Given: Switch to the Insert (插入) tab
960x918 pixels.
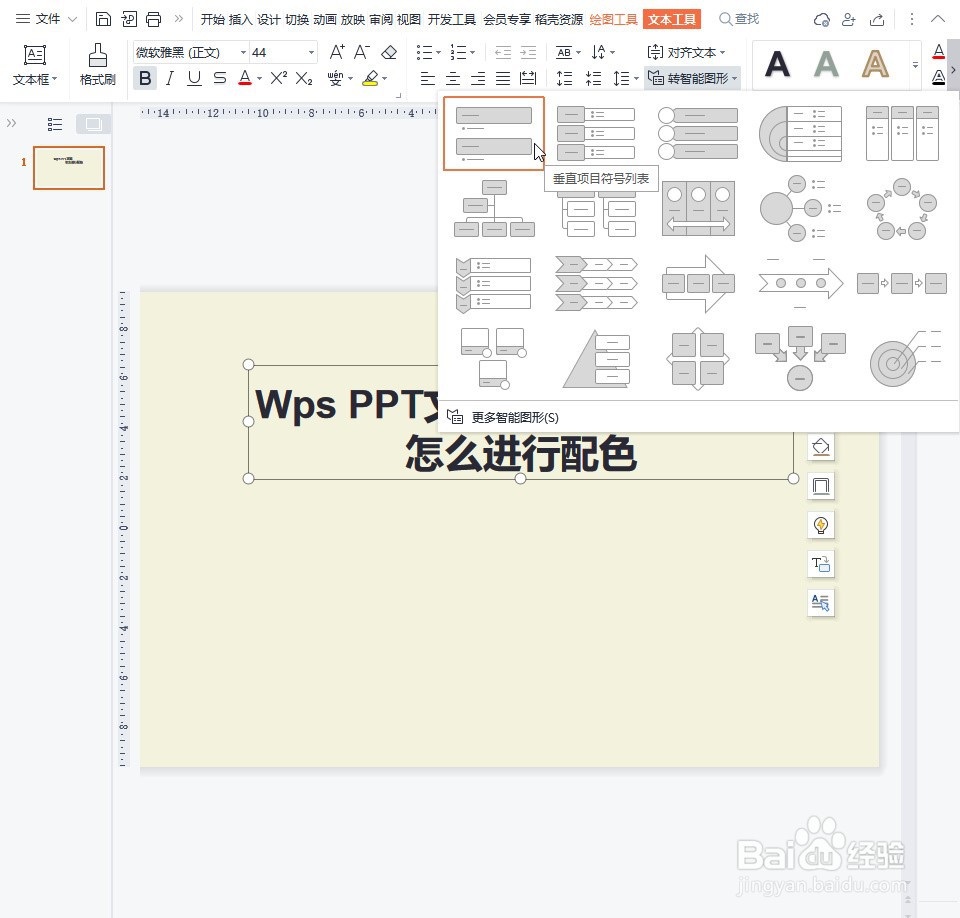Looking at the screenshot, I should [x=240, y=20].
